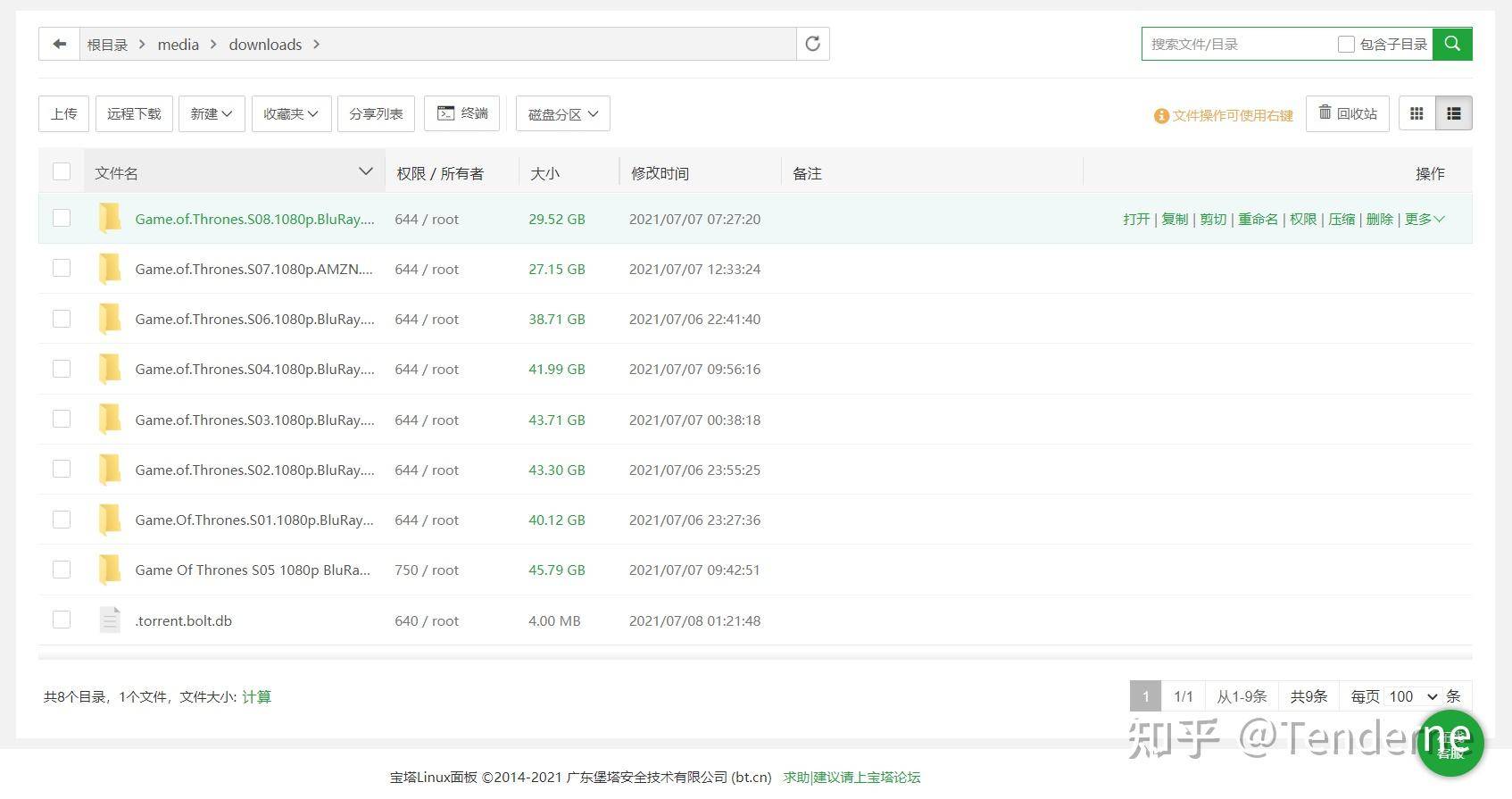1512x799 pixels.
Task: Click the 上传 button
Action: tap(63, 113)
